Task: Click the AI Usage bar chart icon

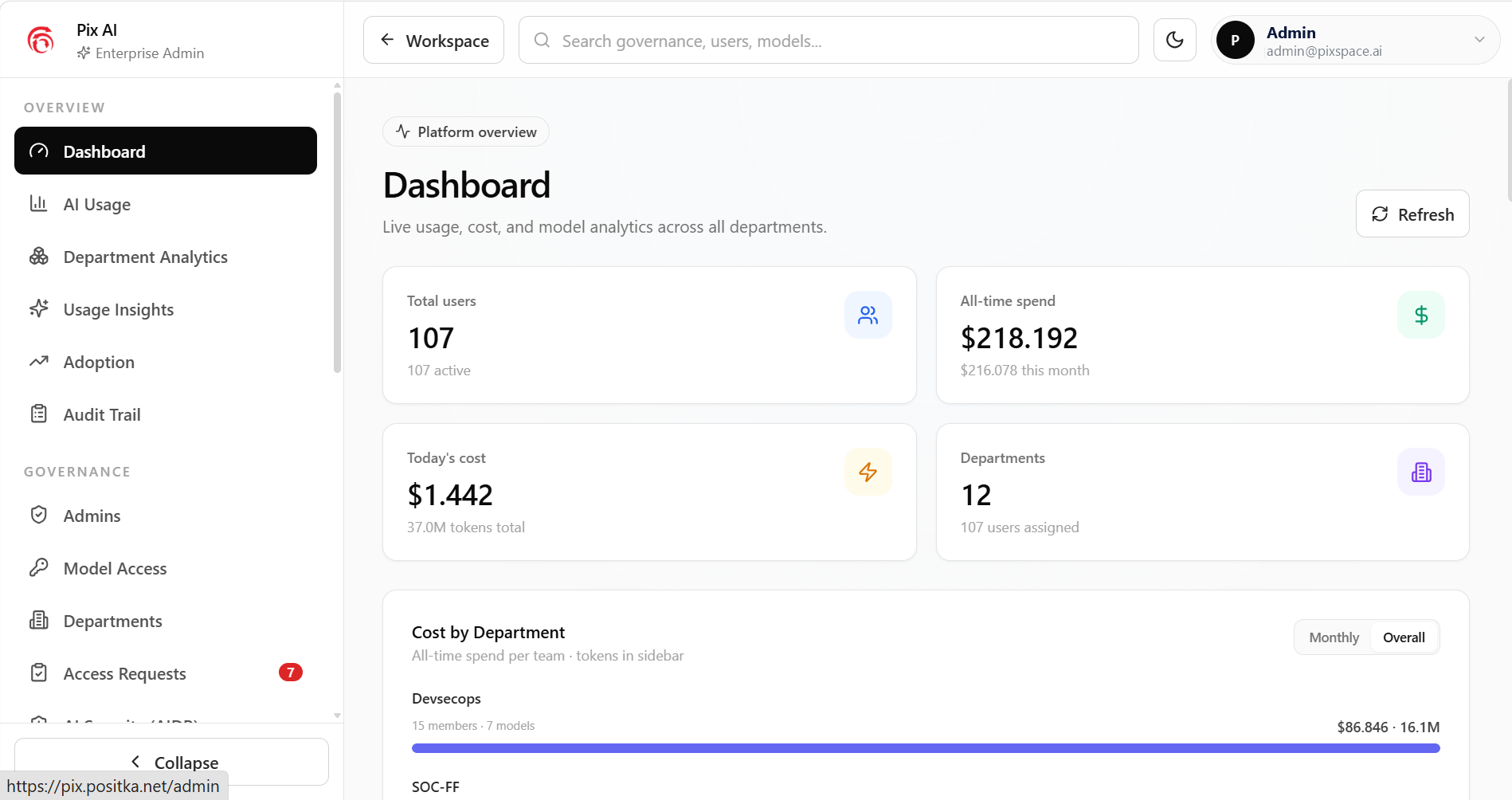Action: [39, 203]
